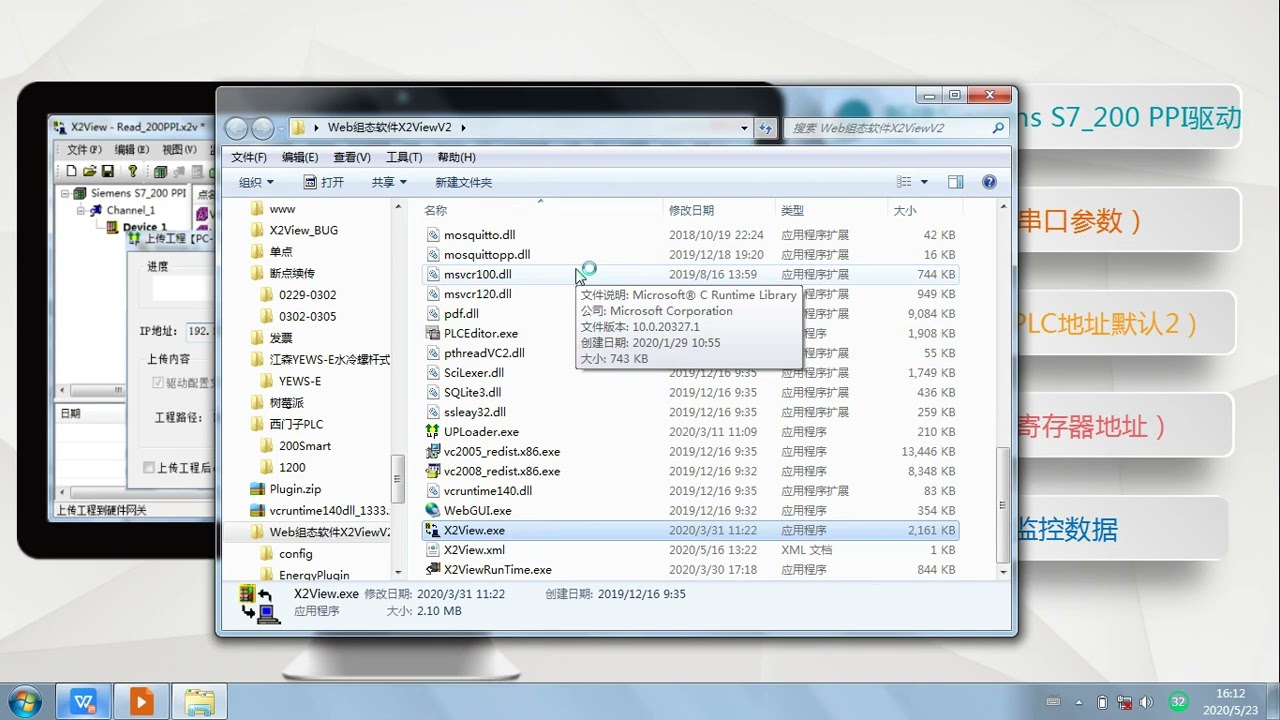Select the vc2008_redist.x86.exe installer icon

click(x=433, y=471)
